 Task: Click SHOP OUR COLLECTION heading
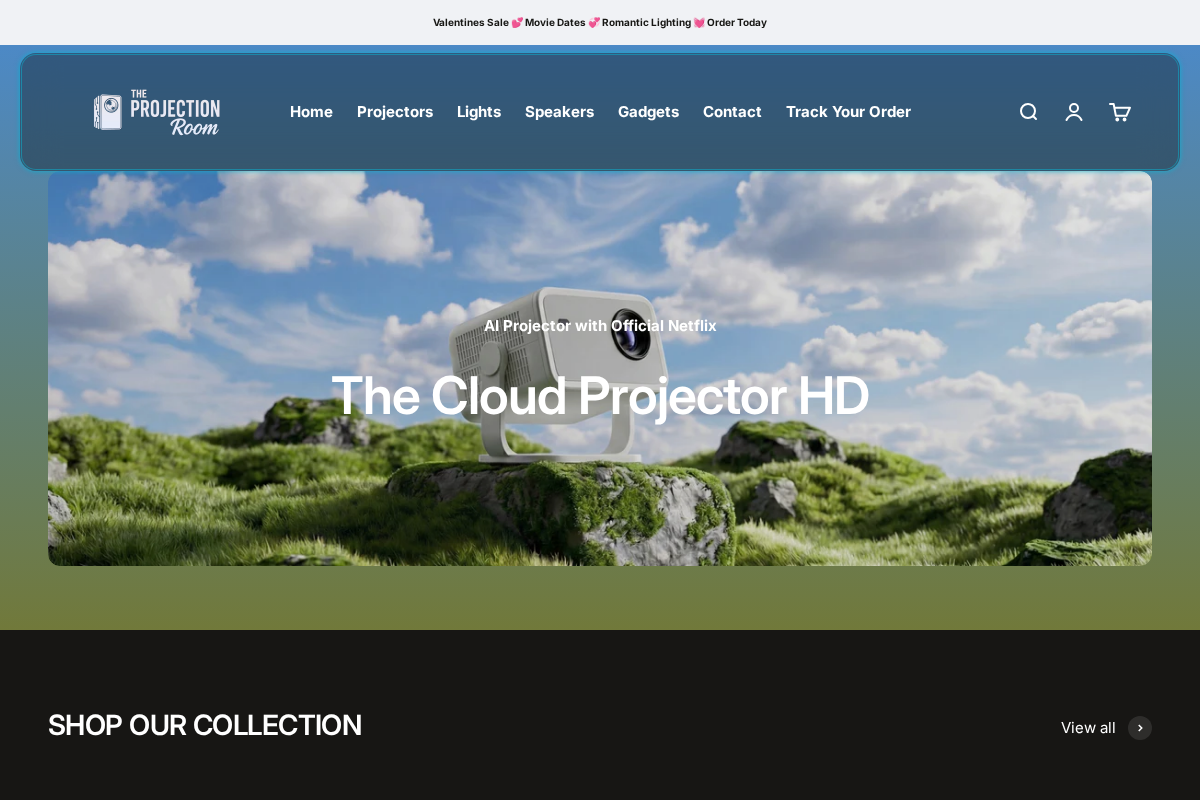205,725
